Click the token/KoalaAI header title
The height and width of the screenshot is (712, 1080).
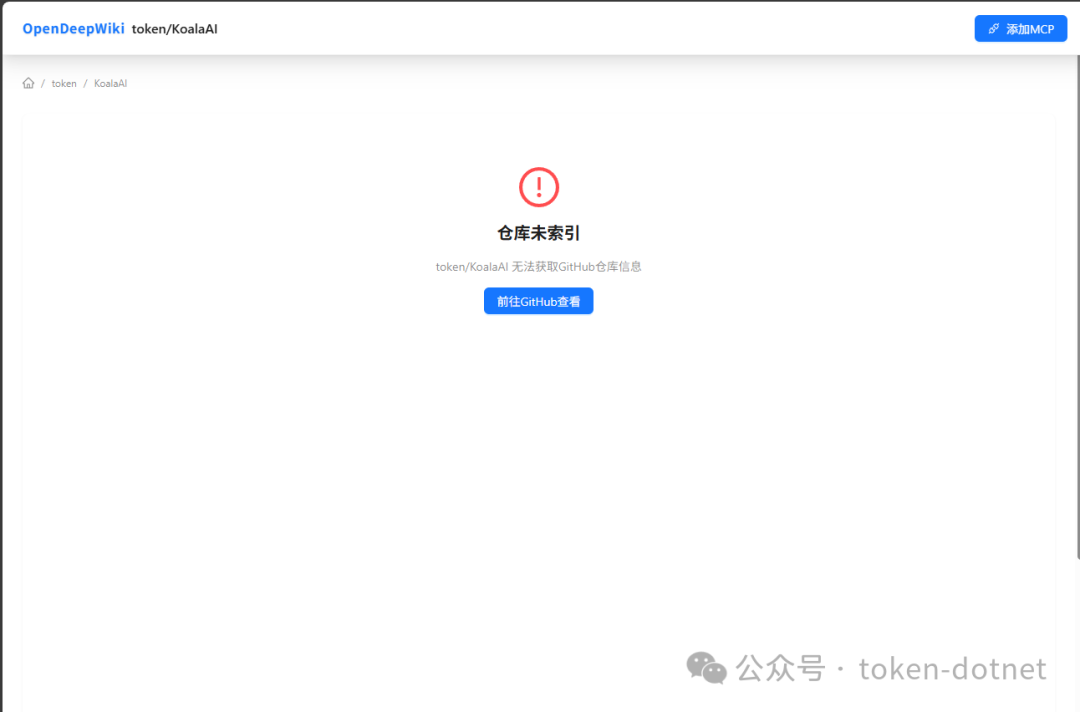click(174, 29)
